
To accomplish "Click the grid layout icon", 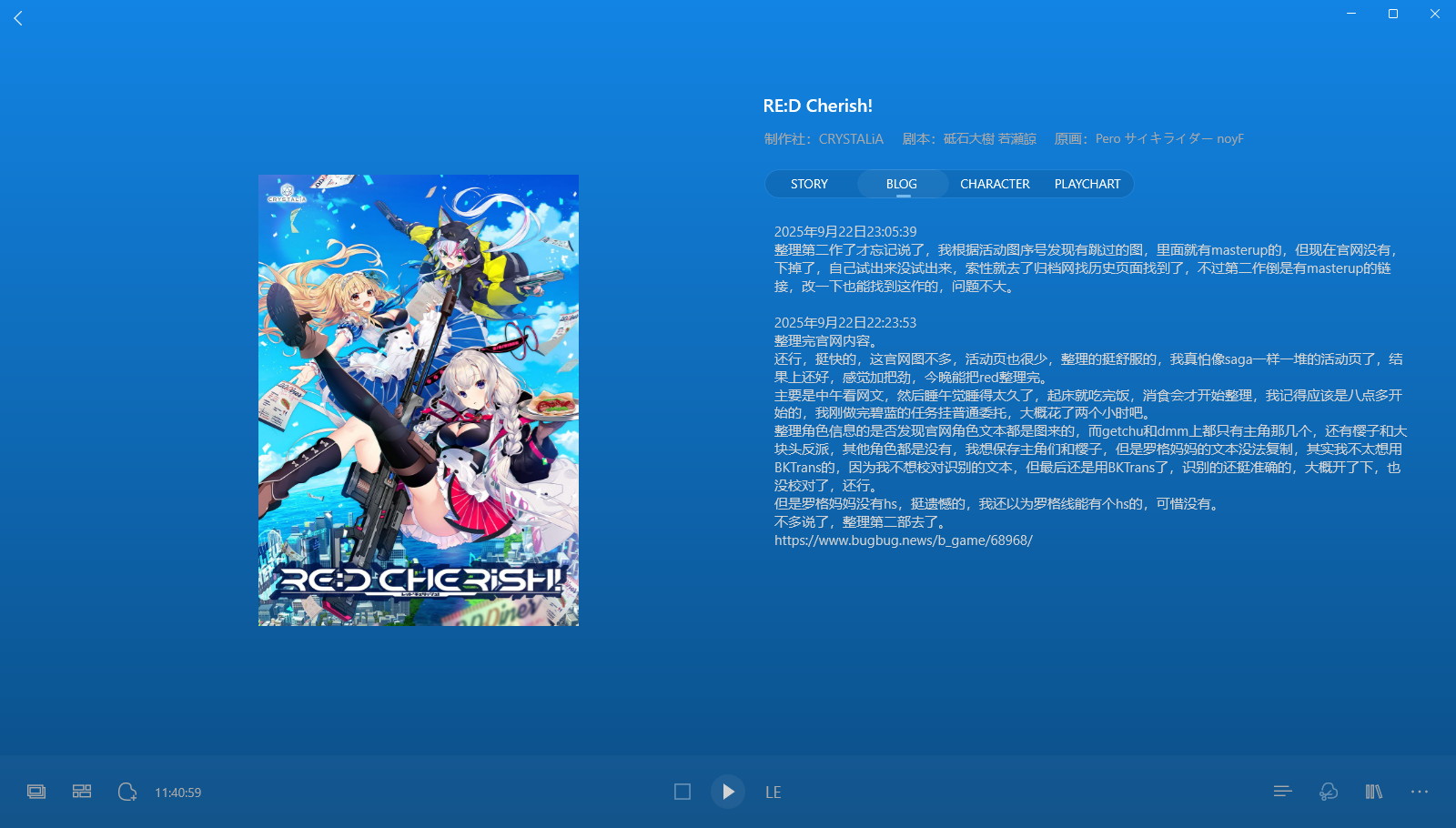I will tap(82, 792).
